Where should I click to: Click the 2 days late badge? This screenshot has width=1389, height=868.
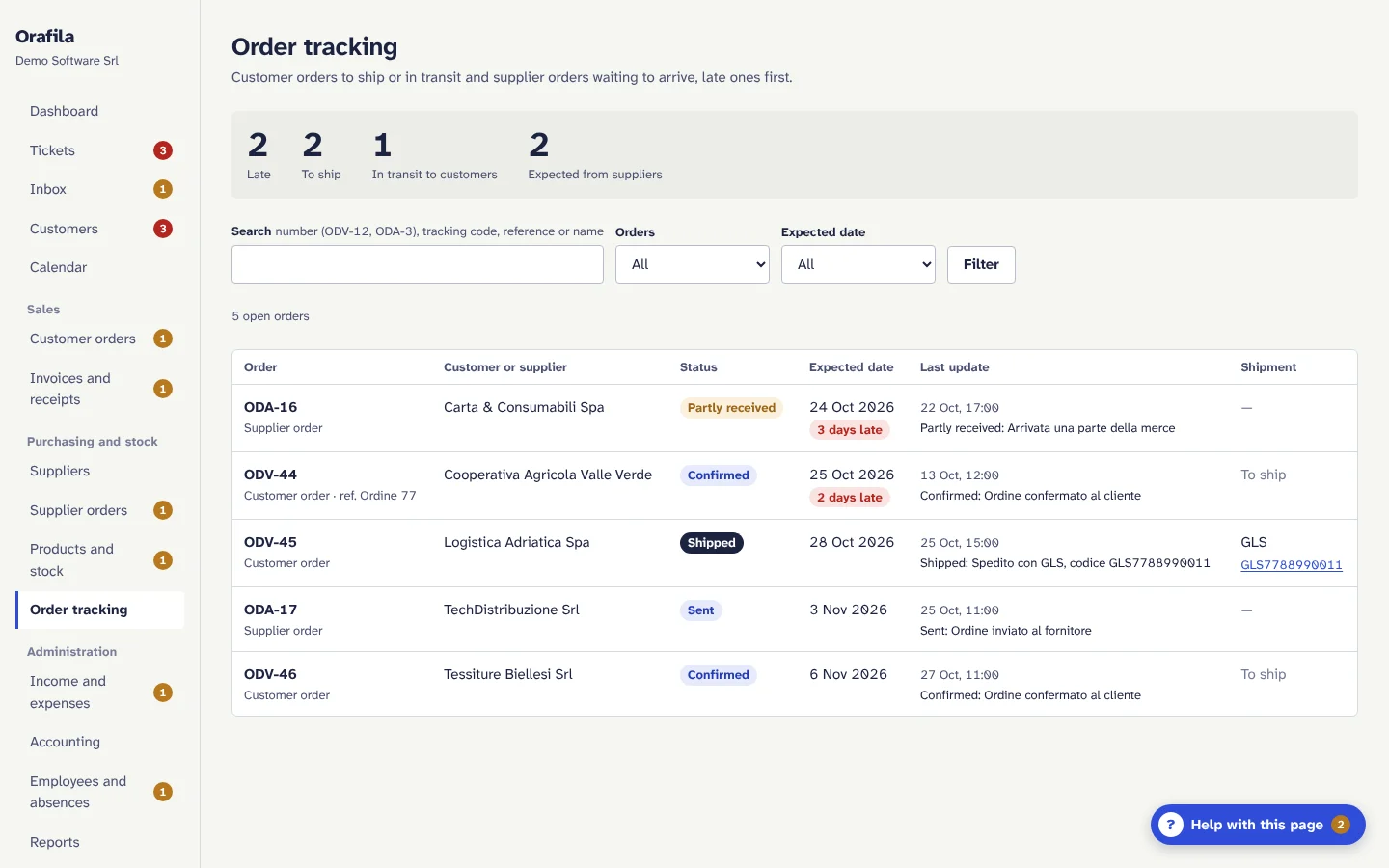click(850, 498)
